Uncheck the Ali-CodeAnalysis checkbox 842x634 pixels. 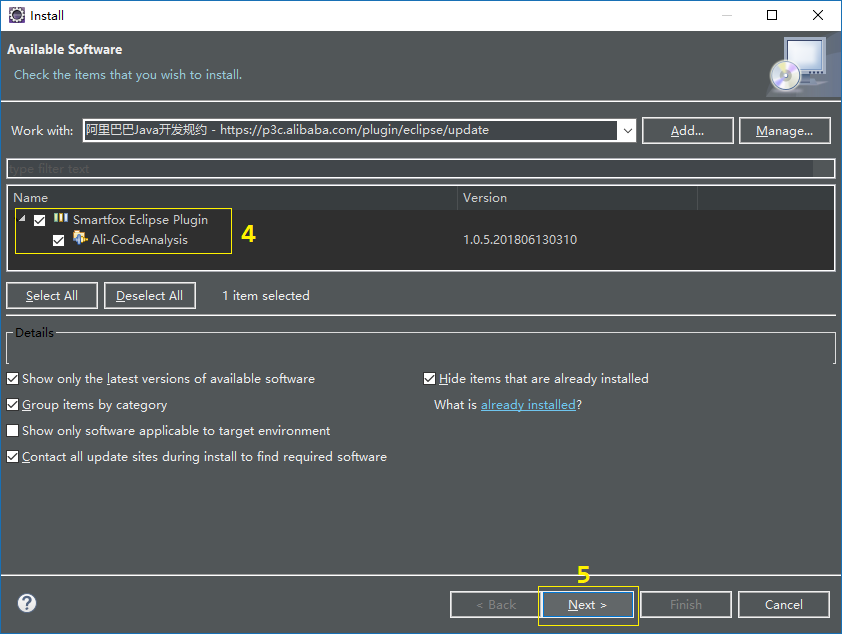59,241
